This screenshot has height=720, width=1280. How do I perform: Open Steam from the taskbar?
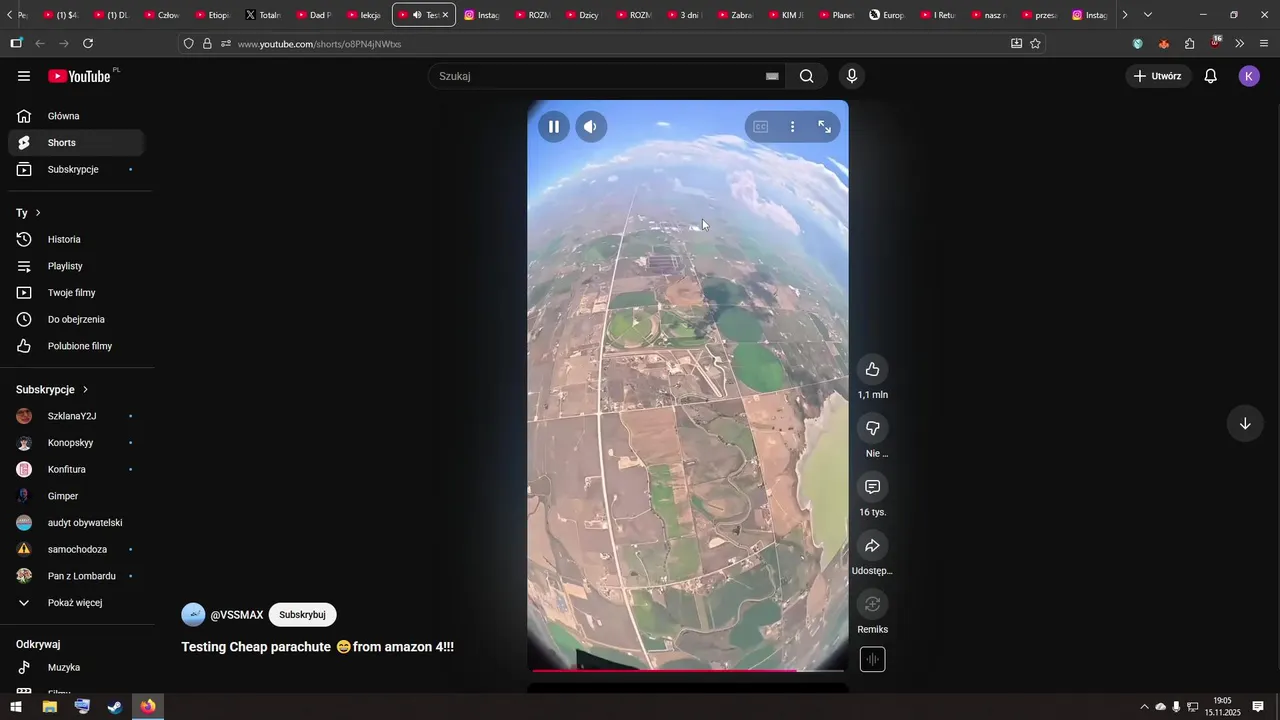pos(115,707)
